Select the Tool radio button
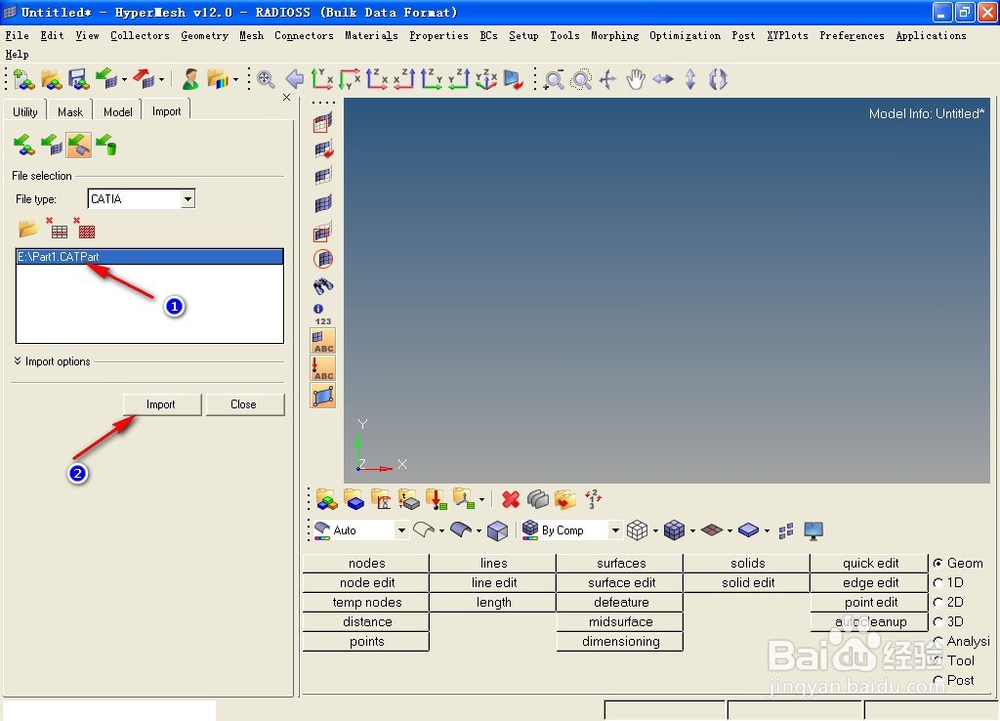Screen dimensions: 1000x721 938,660
